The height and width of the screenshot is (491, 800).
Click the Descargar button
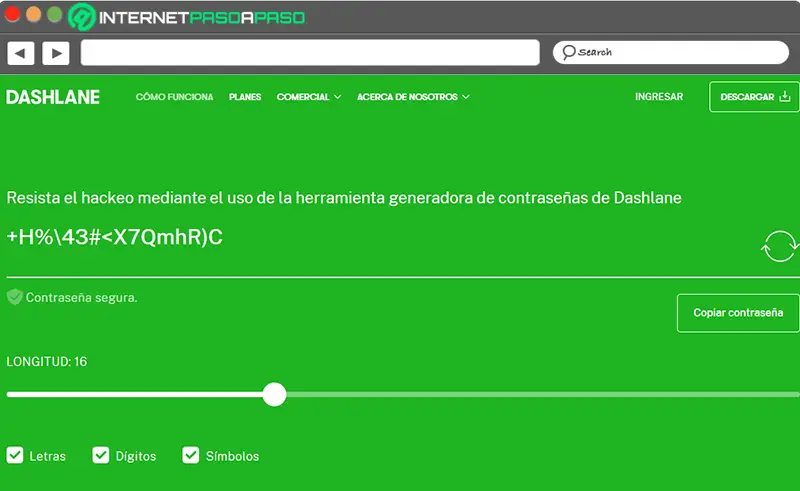point(754,96)
